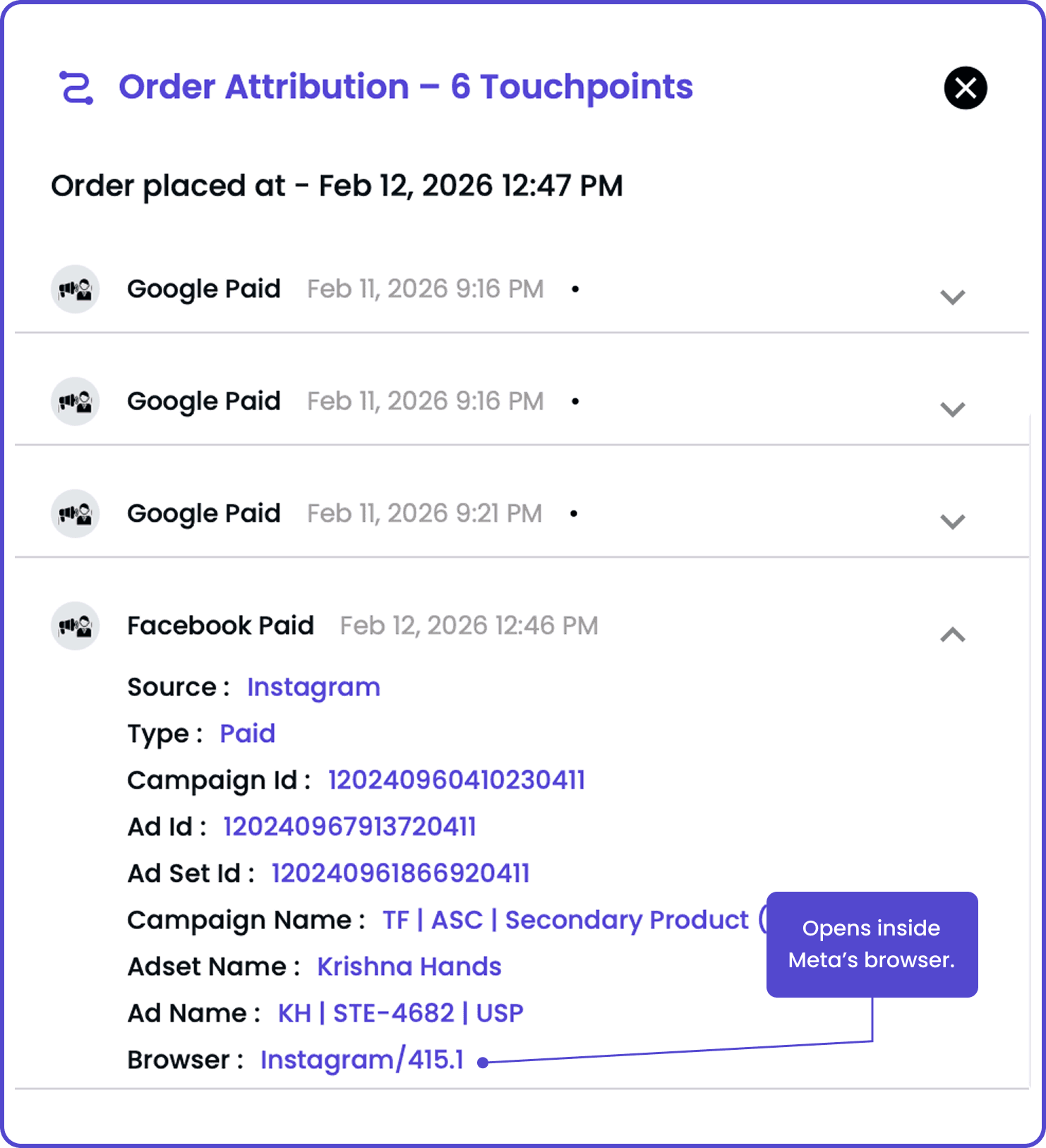Click the Facebook Paid row title
This screenshot has height=1148, width=1046.
coord(220,626)
